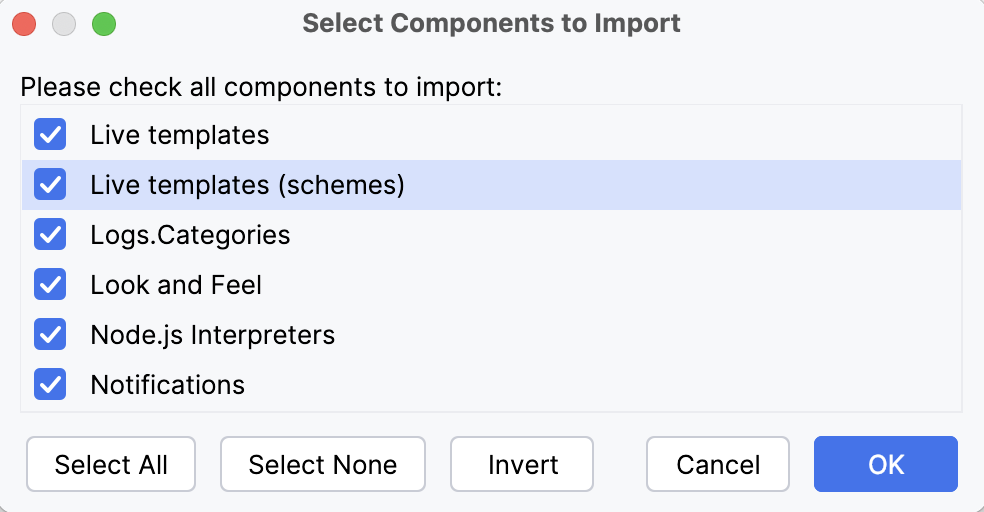Click the Select Components to Import title bar
The image size is (984, 512).
tap(491, 23)
